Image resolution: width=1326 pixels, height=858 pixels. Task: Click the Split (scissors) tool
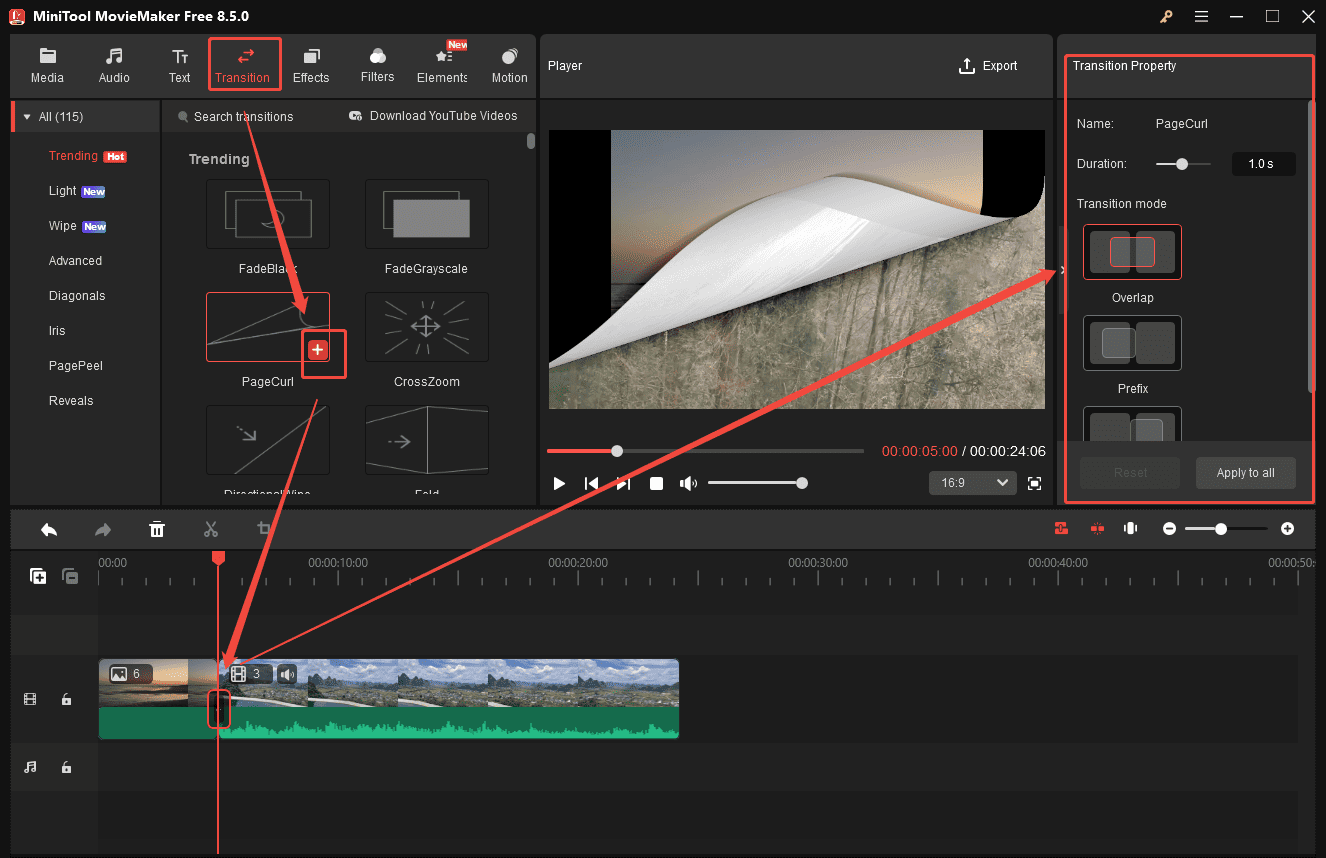(x=211, y=529)
